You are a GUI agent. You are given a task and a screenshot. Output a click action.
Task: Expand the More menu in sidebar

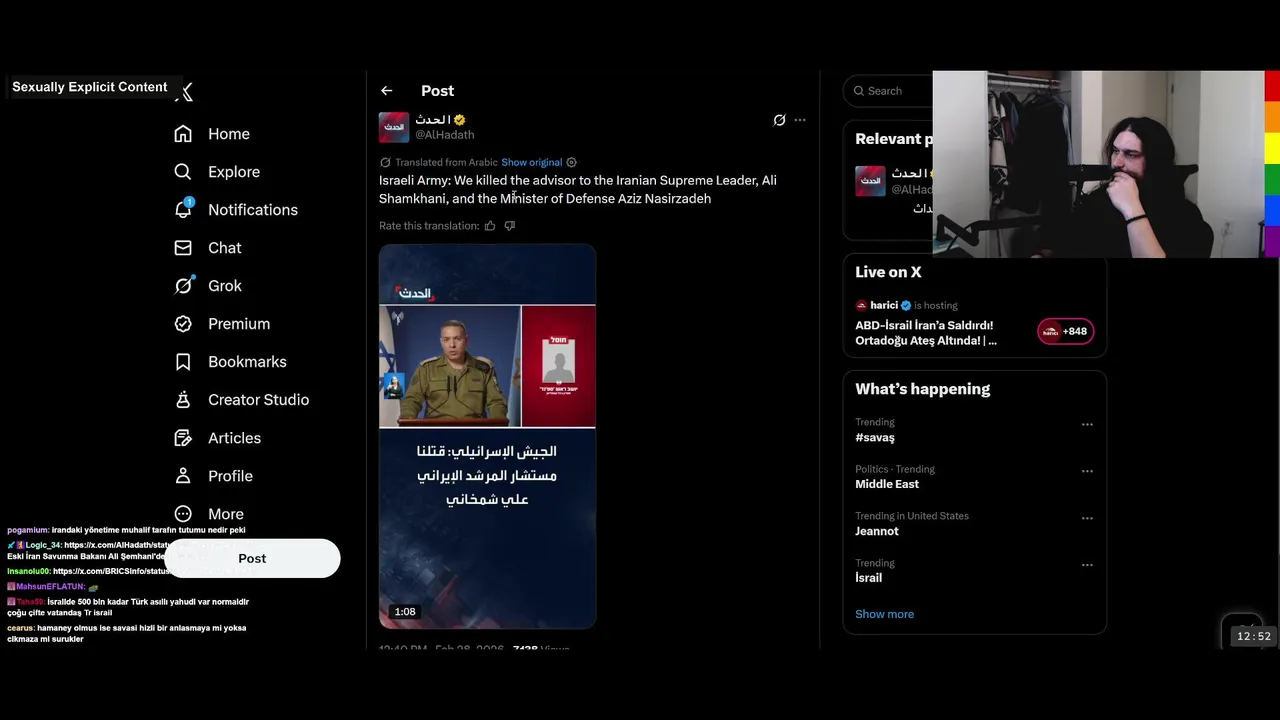click(x=209, y=514)
